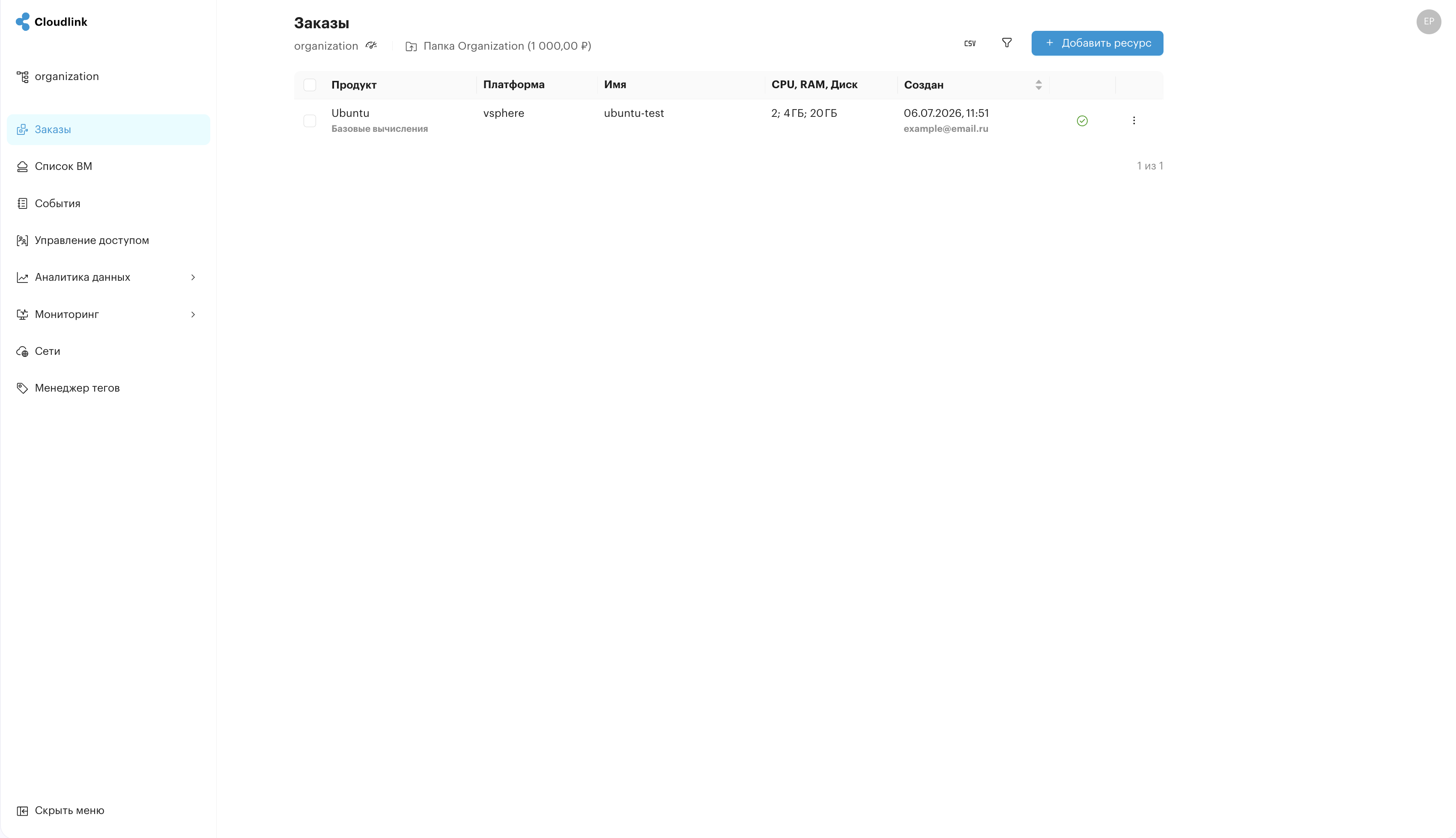Viewport: 1456px width, 838px height.
Task: Click the example@email.ru creator text
Action: [x=946, y=129]
